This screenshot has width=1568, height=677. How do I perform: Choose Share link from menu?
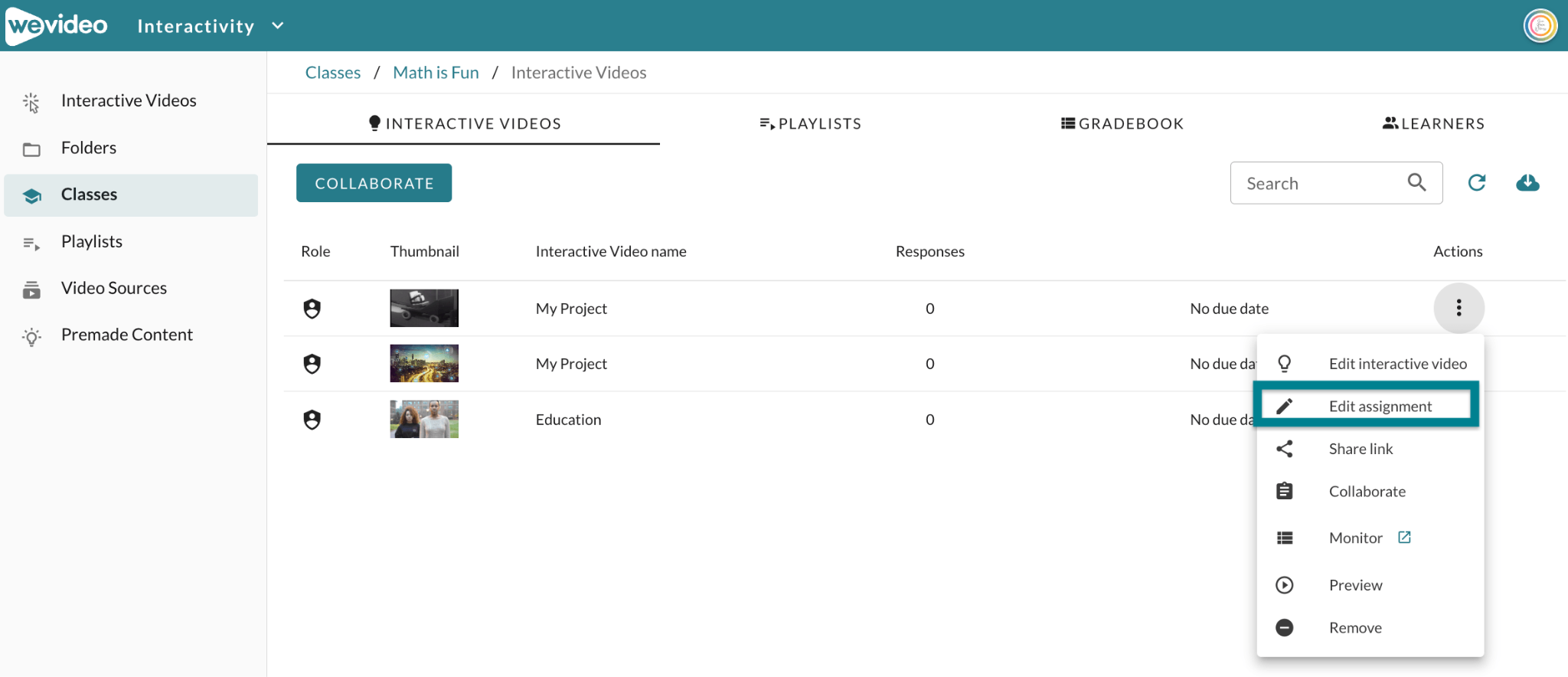(x=1370, y=449)
